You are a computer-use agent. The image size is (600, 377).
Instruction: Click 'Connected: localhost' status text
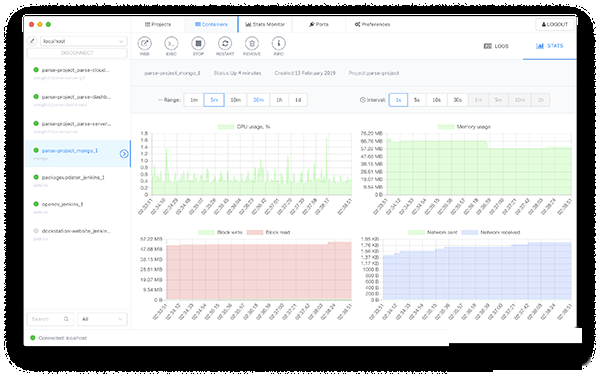(x=62, y=338)
